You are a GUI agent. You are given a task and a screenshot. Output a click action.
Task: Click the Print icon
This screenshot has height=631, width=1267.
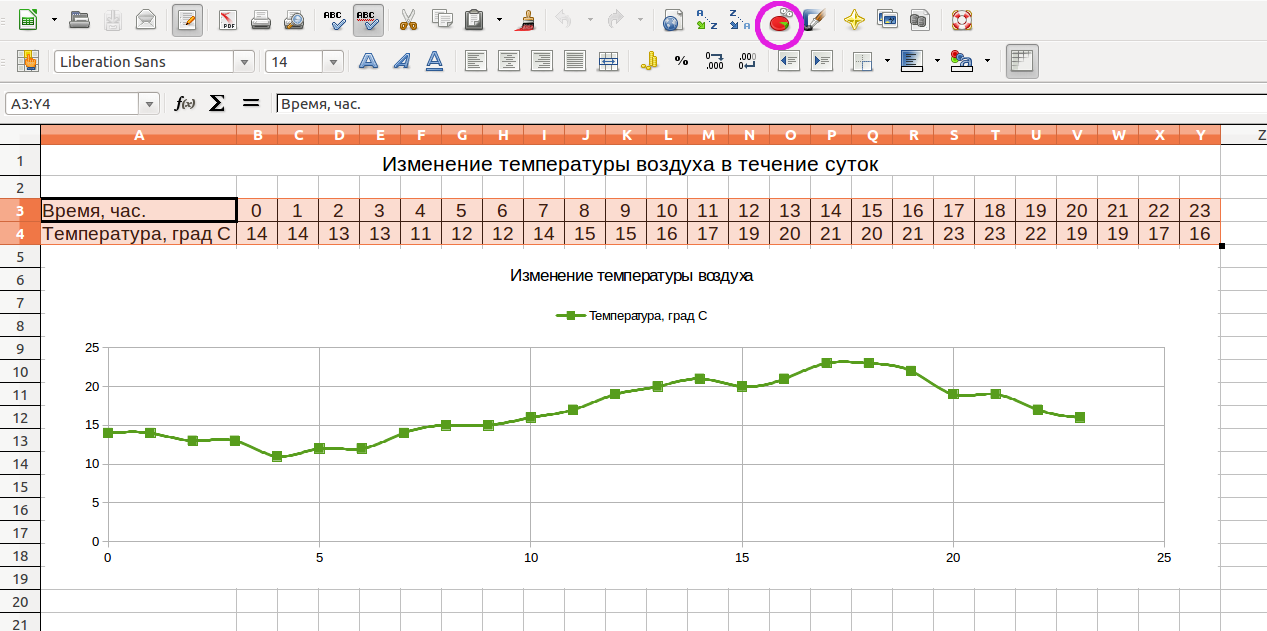tap(261, 19)
